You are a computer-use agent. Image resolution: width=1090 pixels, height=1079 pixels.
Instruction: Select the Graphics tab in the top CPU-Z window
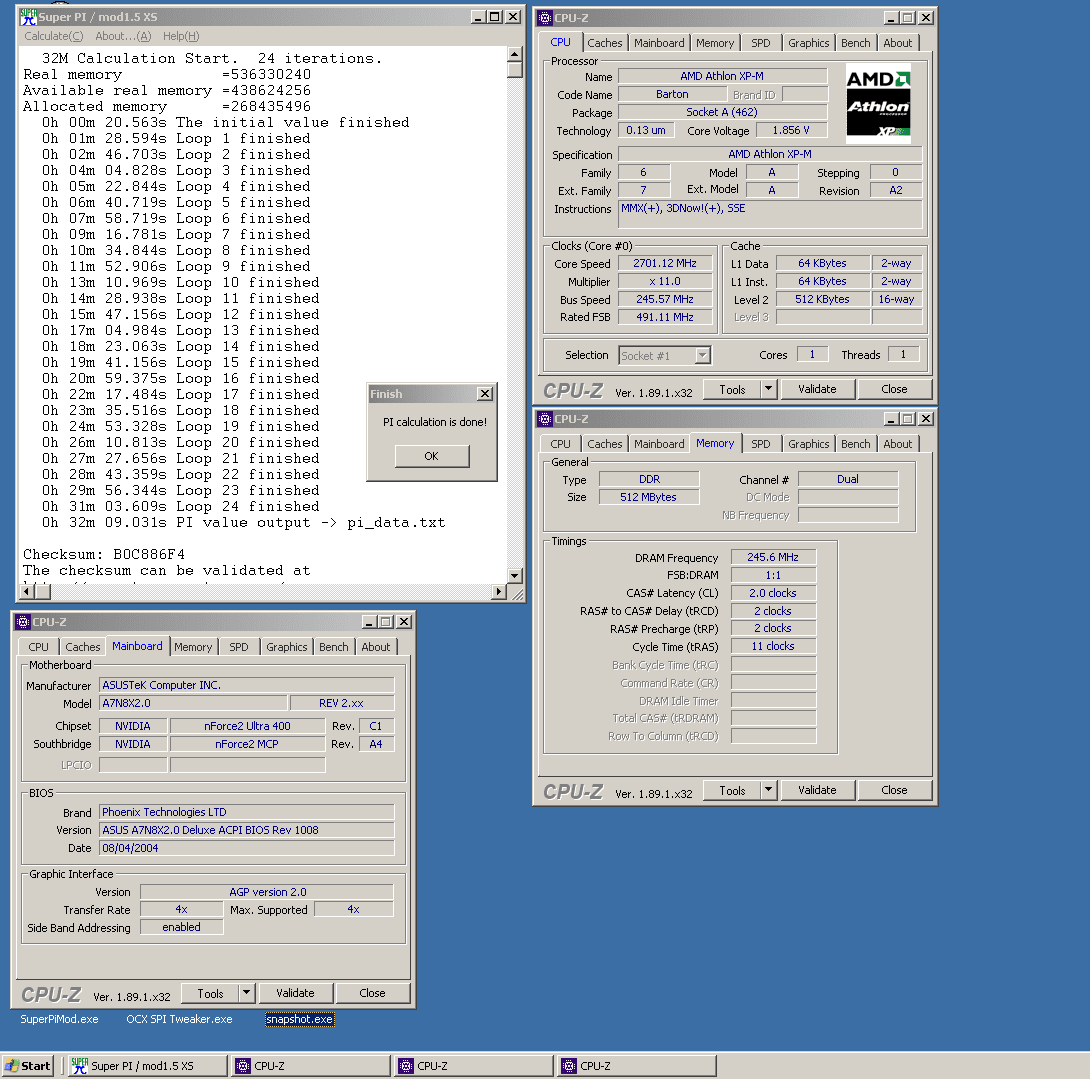pos(808,43)
